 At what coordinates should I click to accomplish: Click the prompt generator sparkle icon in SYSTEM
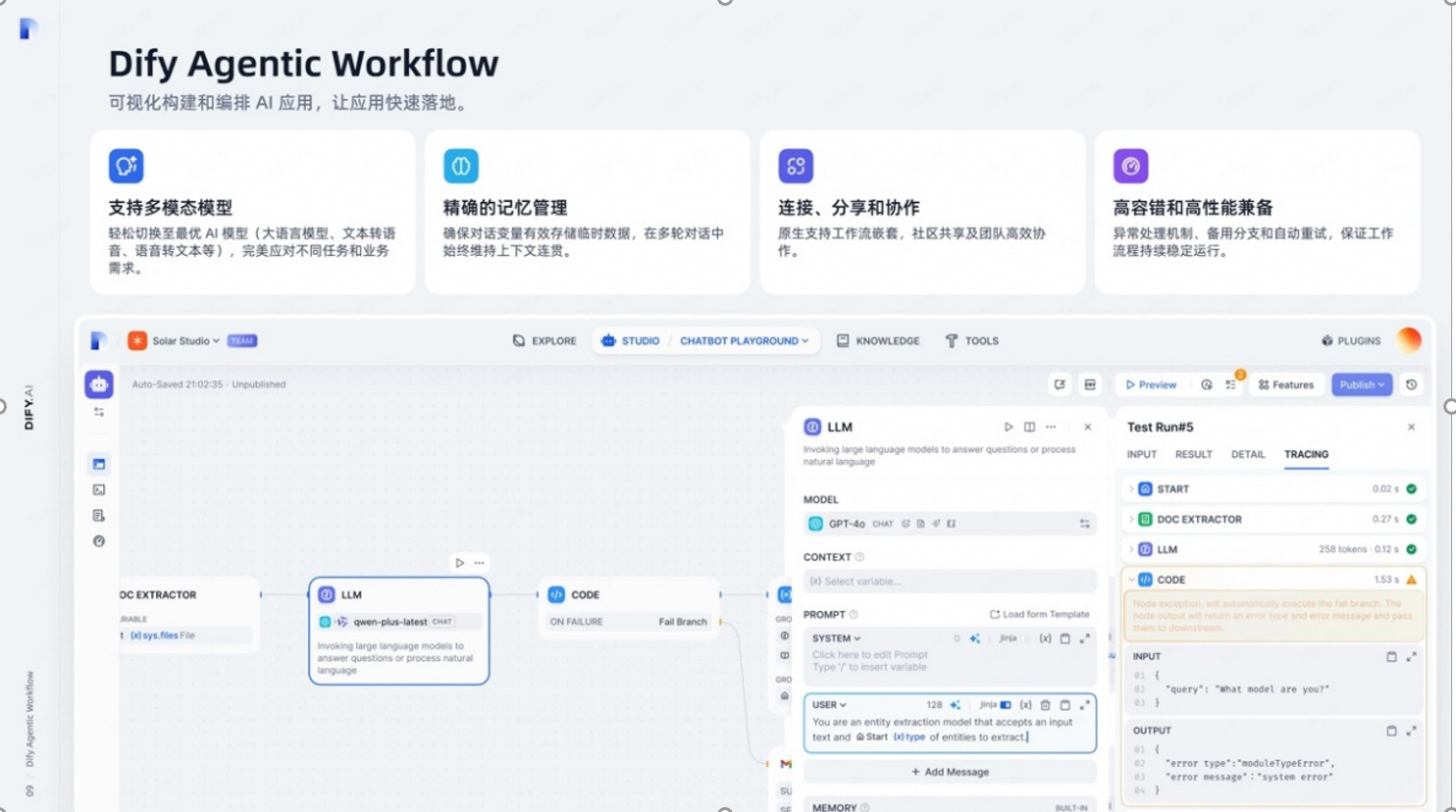[975, 639]
